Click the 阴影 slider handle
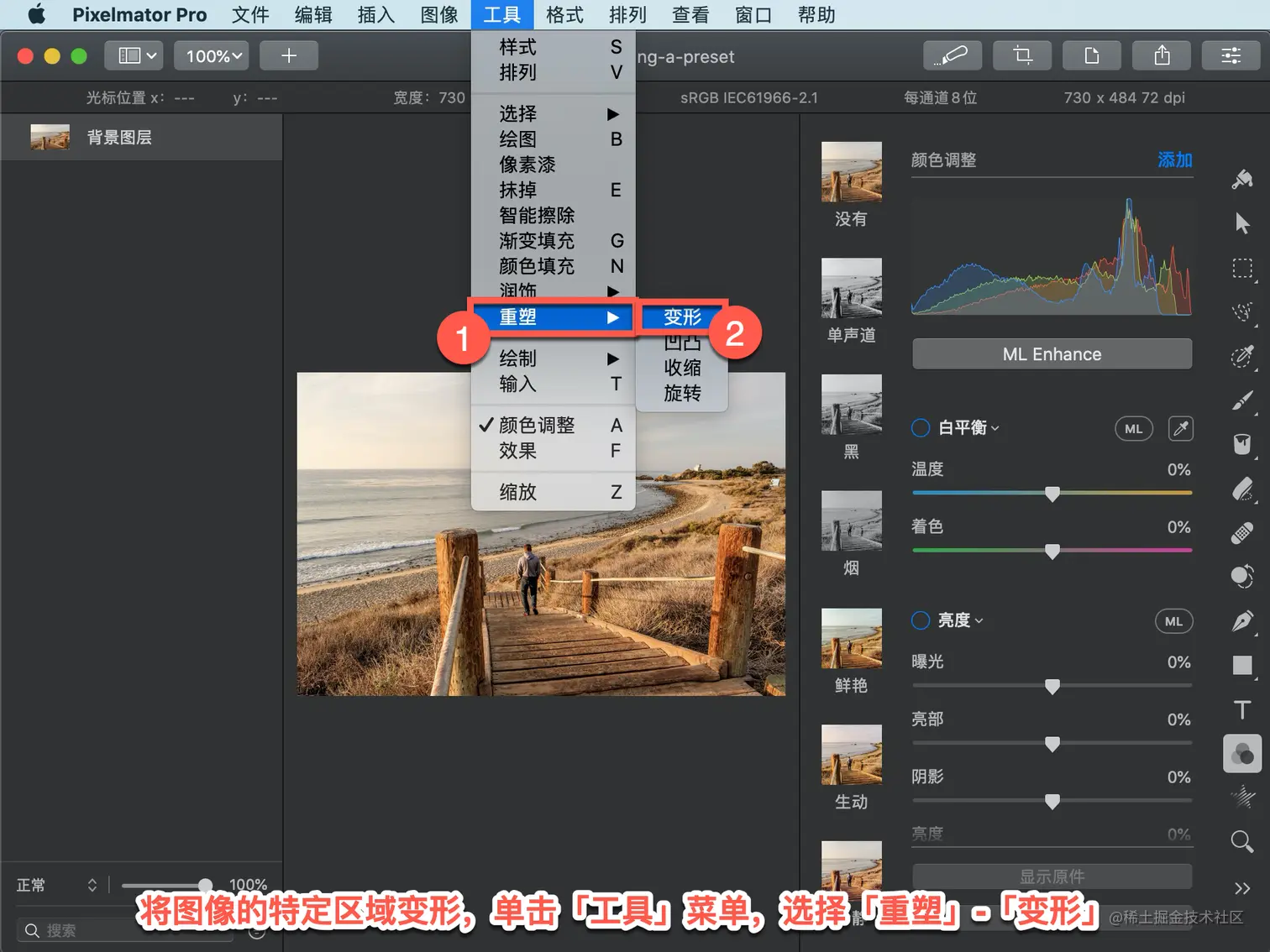This screenshot has width=1270, height=952. [1052, 801]
